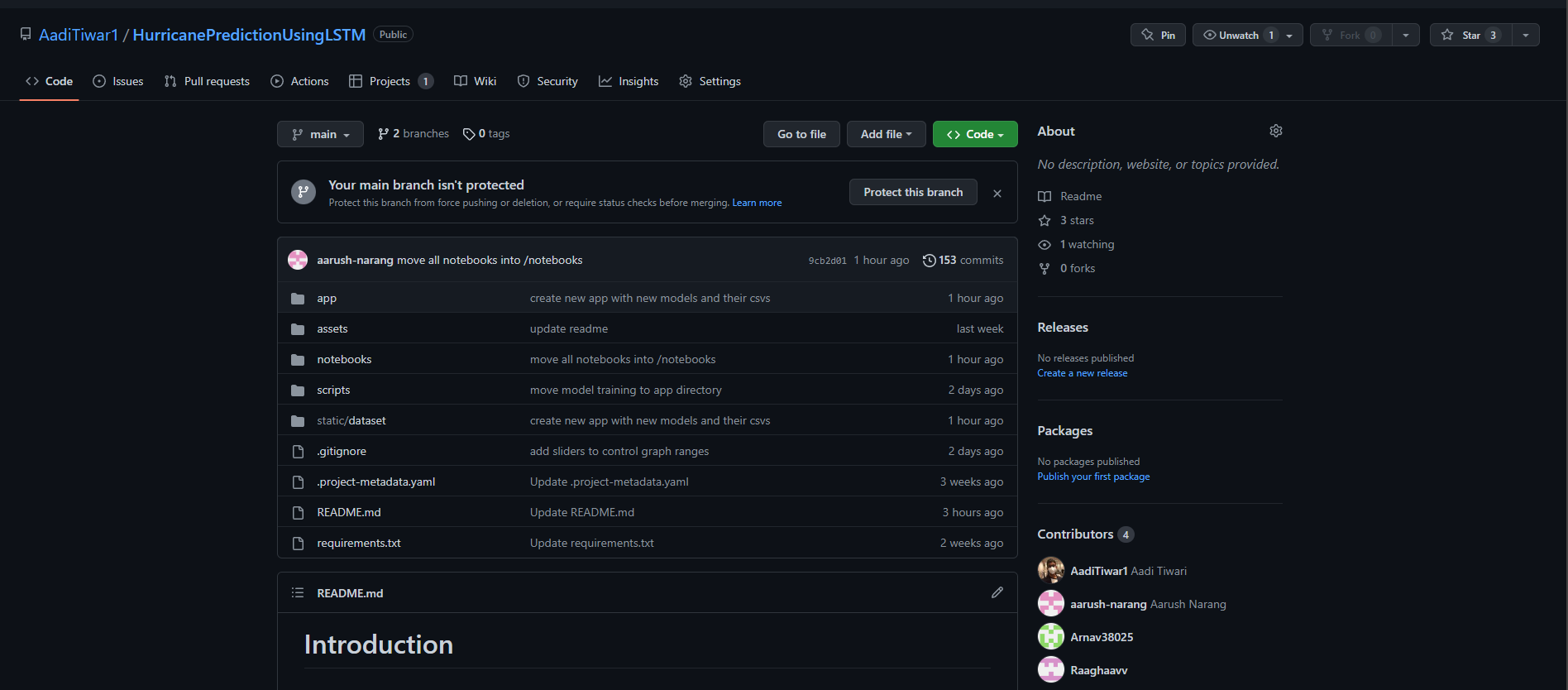Dismiss the branch protection banner
The image size is (1568, 690).
coord(997,193)
